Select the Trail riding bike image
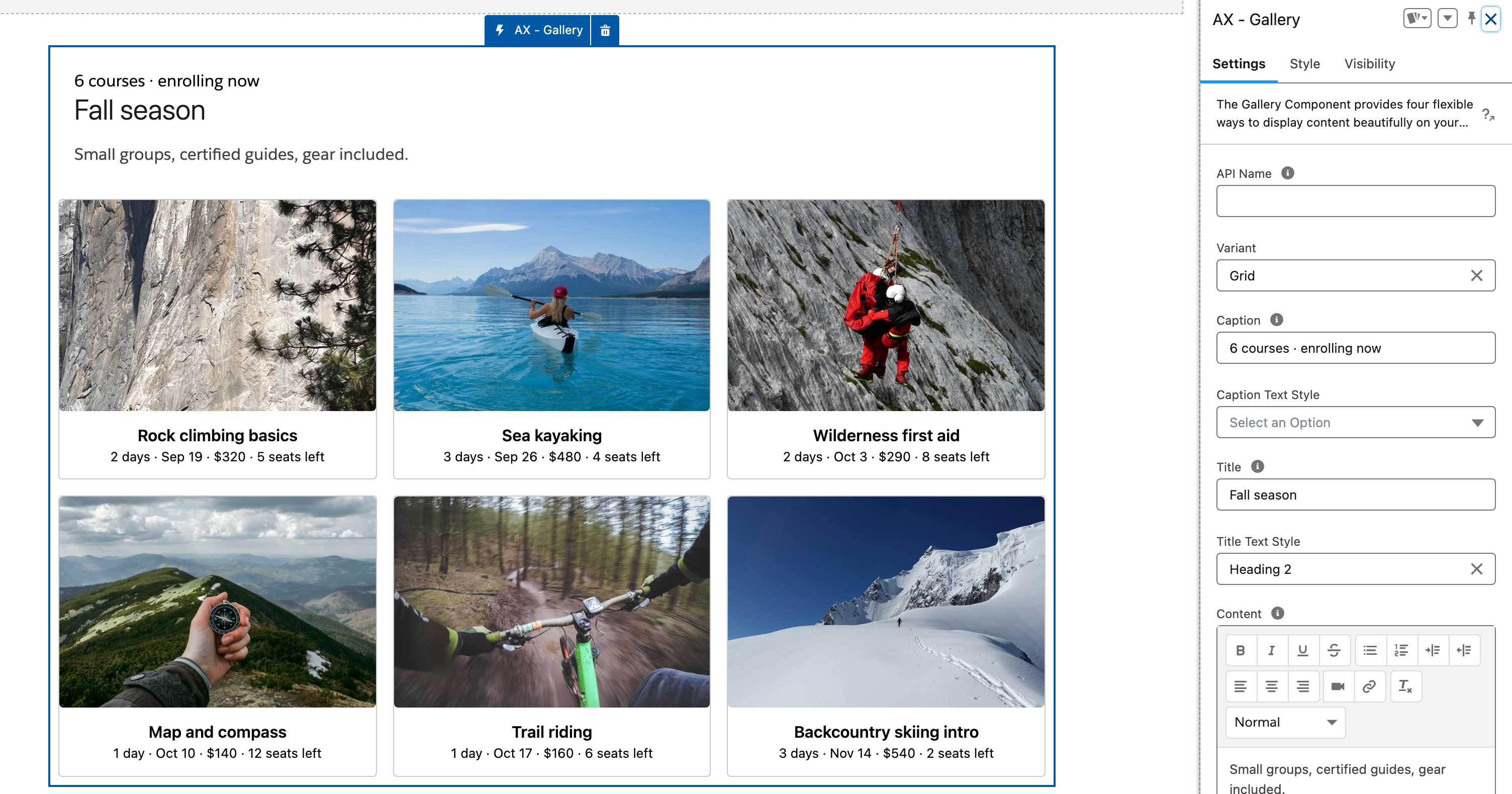The height and width of the screenshot is (794, 1512). [x=552, y=602]
